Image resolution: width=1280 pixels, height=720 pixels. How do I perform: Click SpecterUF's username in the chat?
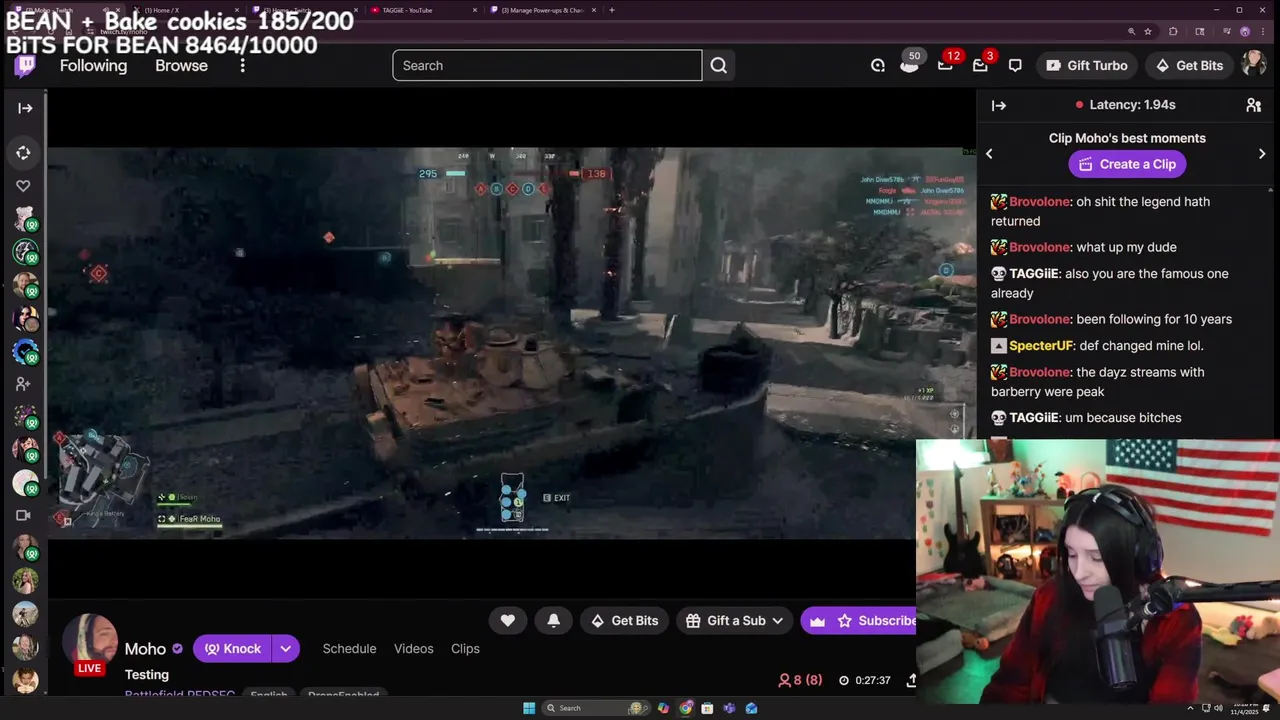1040,346
